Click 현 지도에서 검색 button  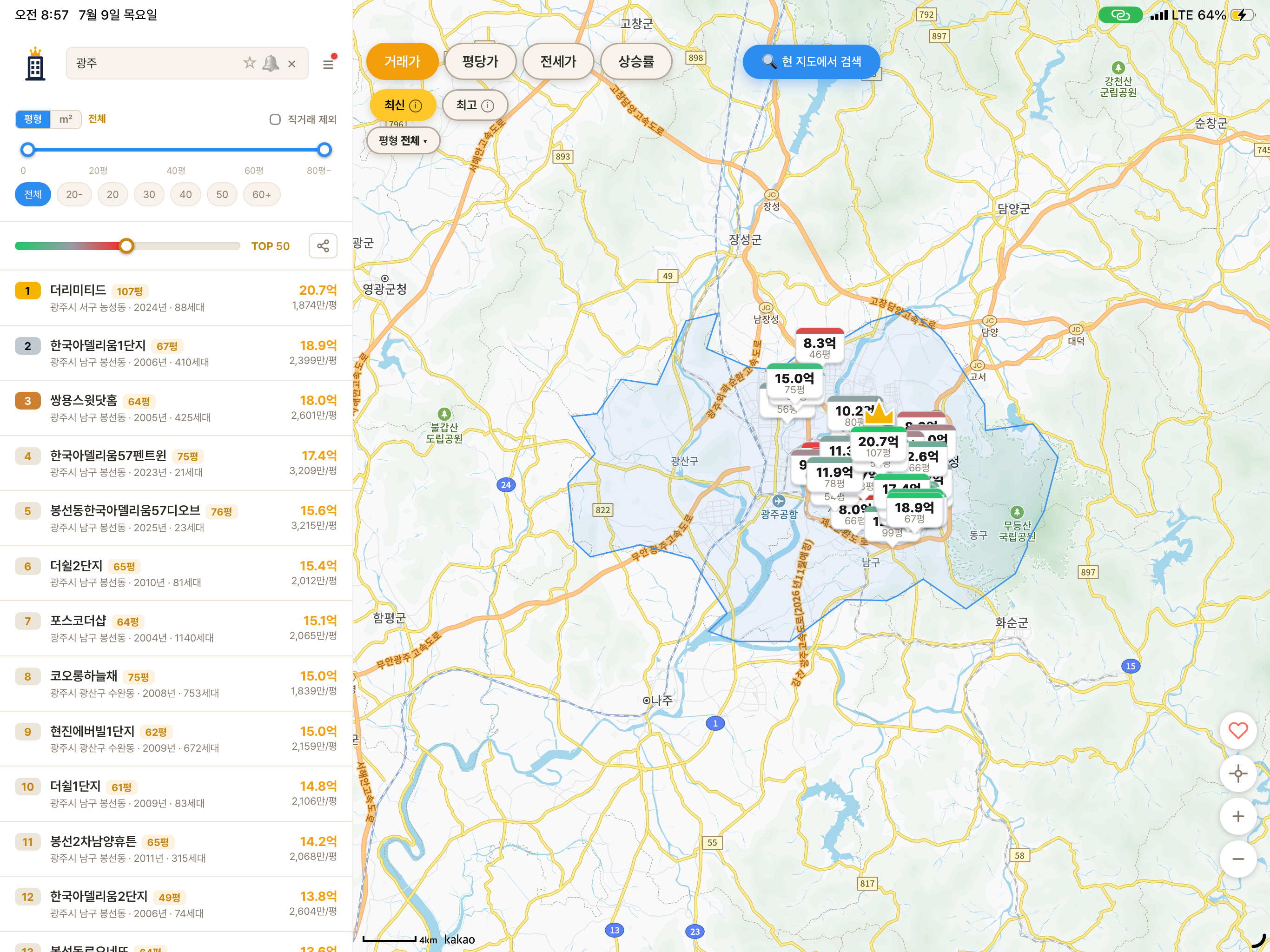[x=811, y=61]
